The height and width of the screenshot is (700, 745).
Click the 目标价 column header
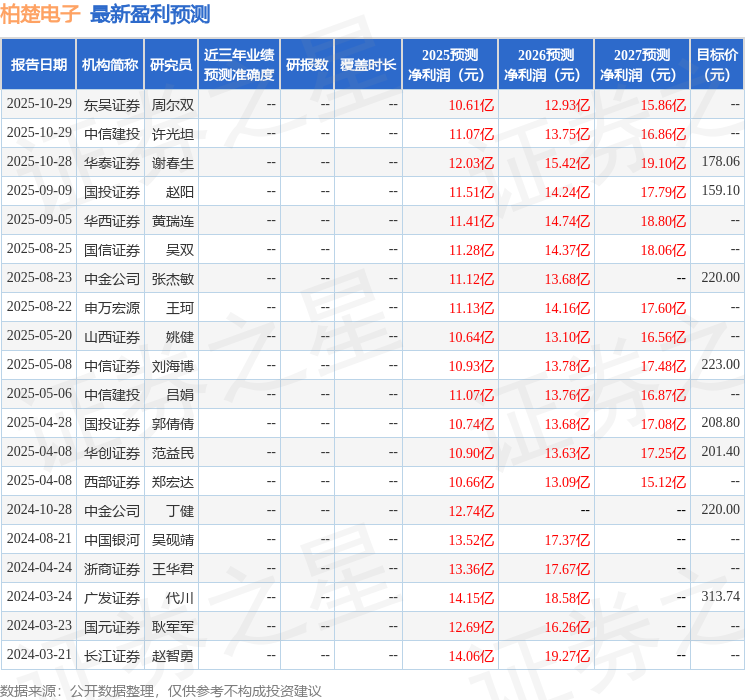point(717,64)
